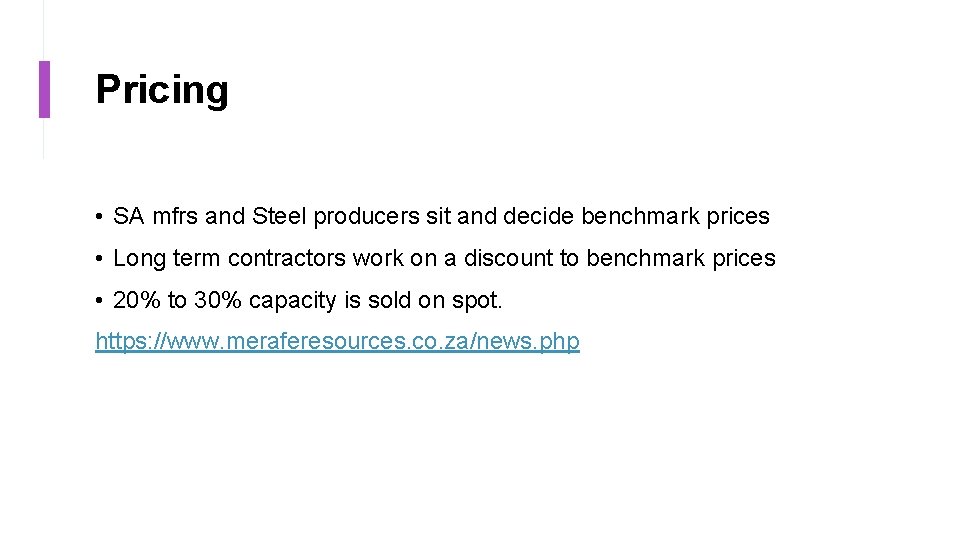This screenshot has width=960, height=540.
Task: Open the meraferesources.co.za news link
Action: (x=337, y=342)
